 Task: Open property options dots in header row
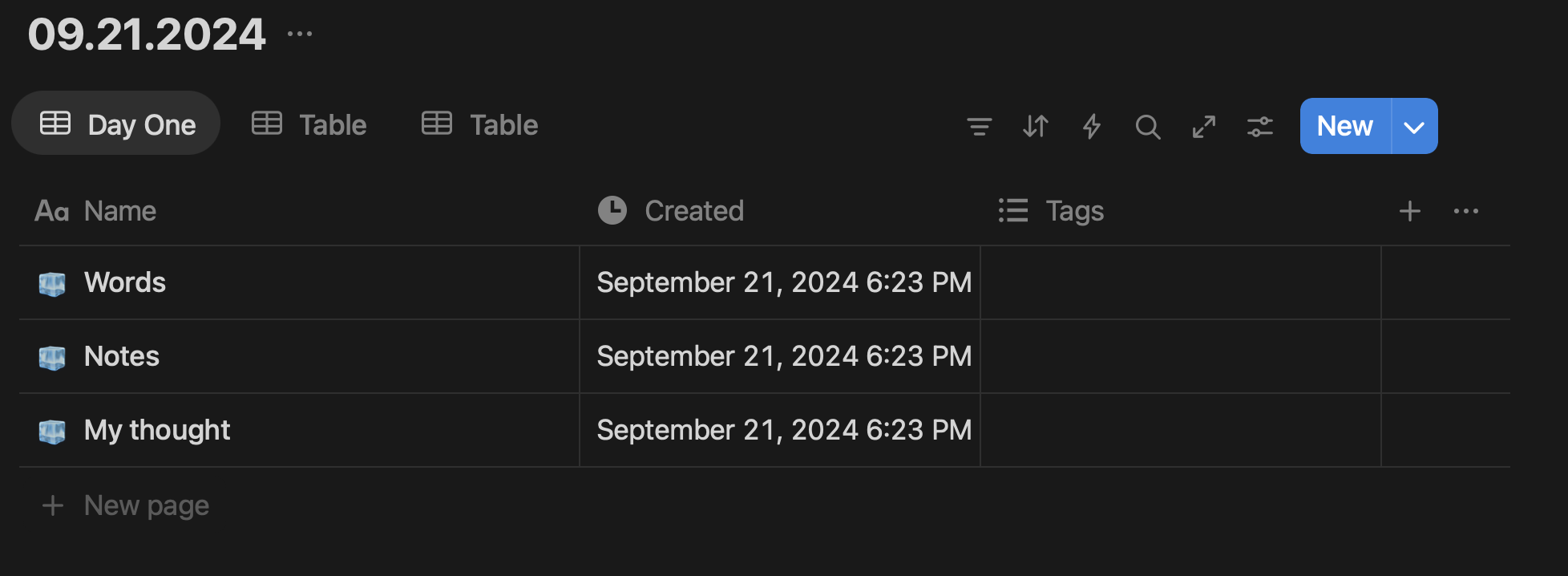pos(1466,211)
